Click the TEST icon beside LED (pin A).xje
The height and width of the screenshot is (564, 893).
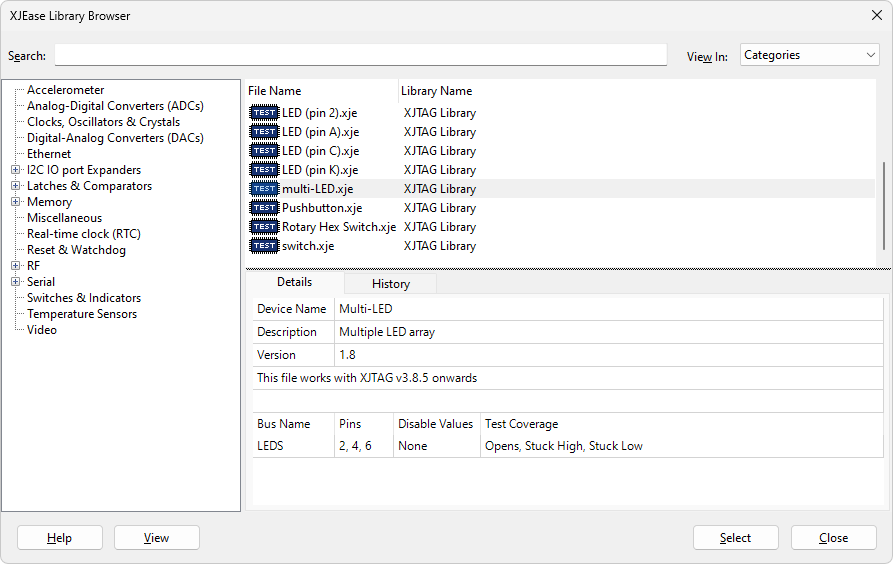(264, 132)
